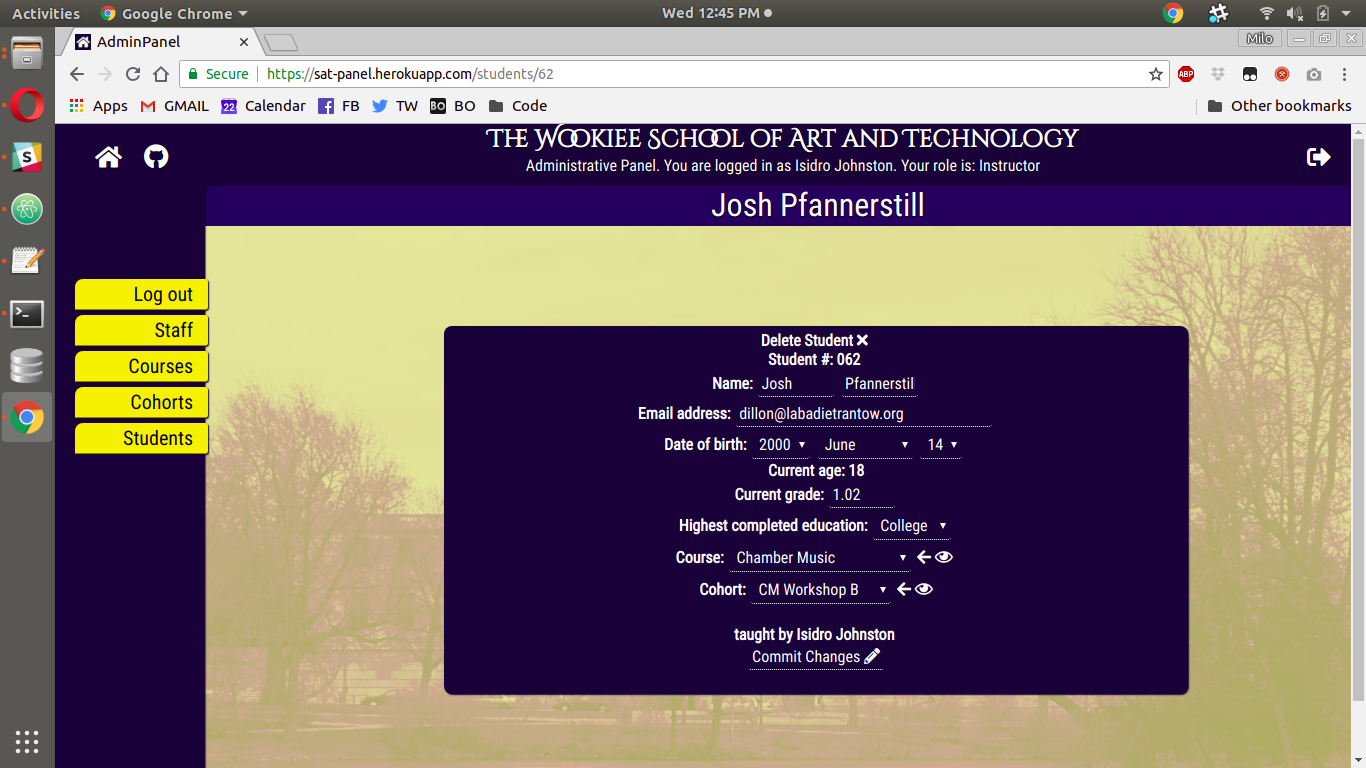Open the Cohorts sidebar section
The width and height of the screenshot is (1366, 768).
pos(141,403)
